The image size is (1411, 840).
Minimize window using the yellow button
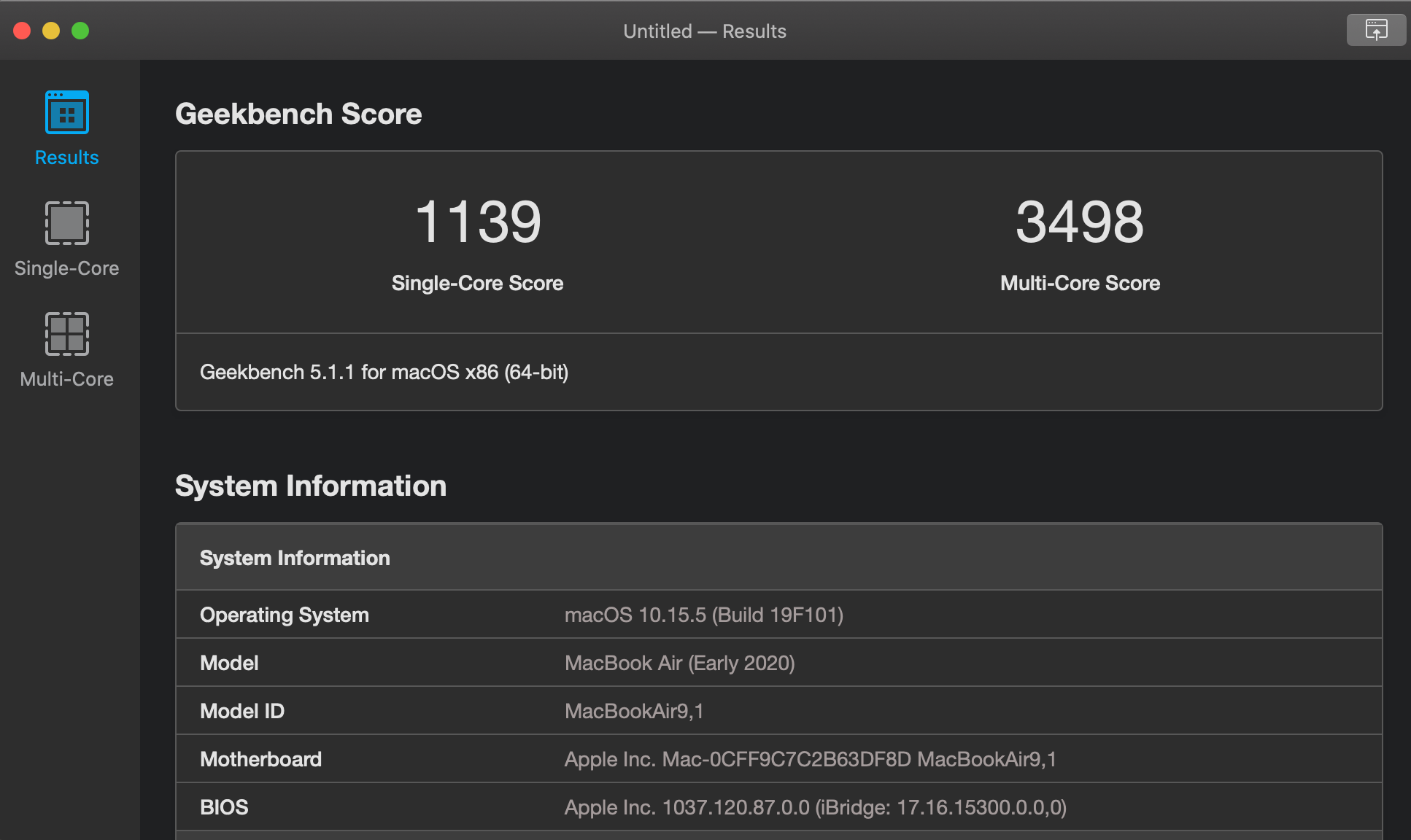51,31
